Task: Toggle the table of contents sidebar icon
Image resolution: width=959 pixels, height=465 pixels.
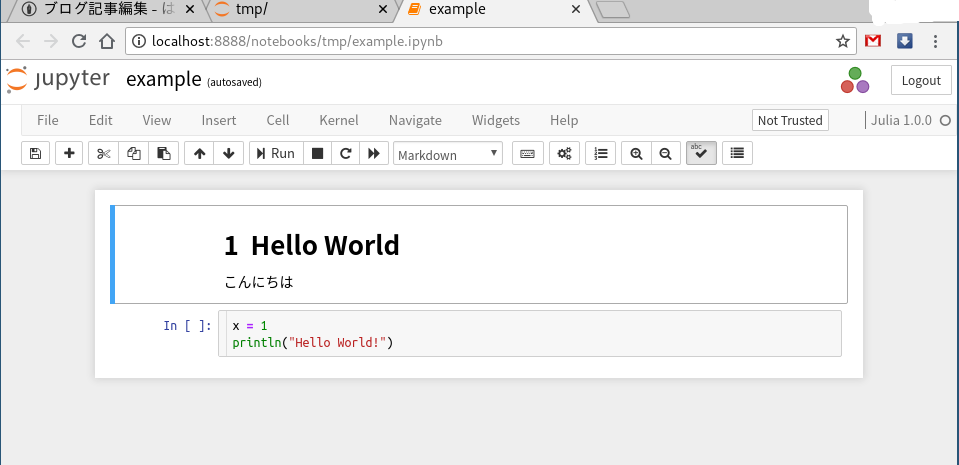Action: (738, 154)
